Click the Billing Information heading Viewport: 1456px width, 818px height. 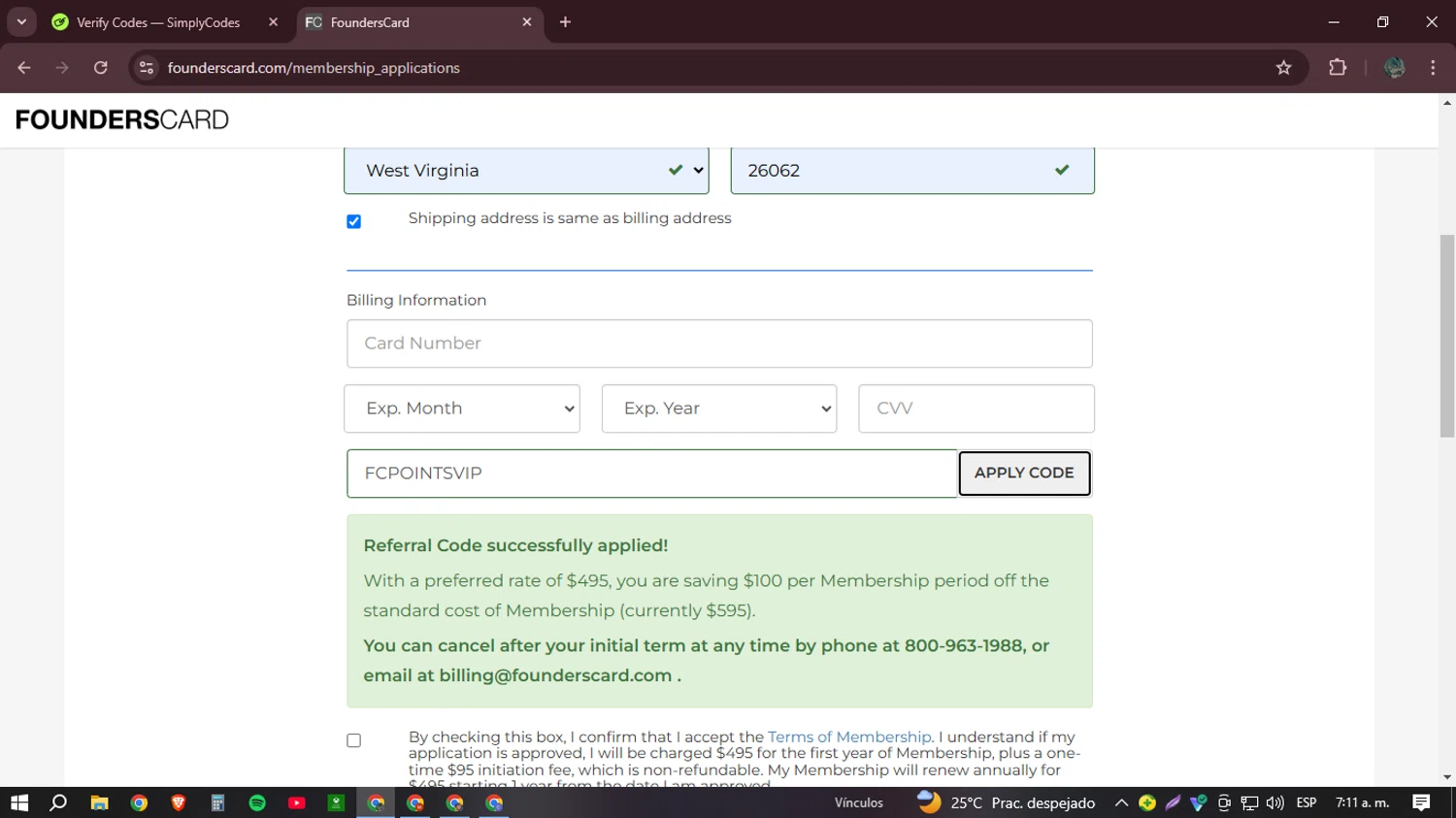pyautogui.click(x=416, y=300)
